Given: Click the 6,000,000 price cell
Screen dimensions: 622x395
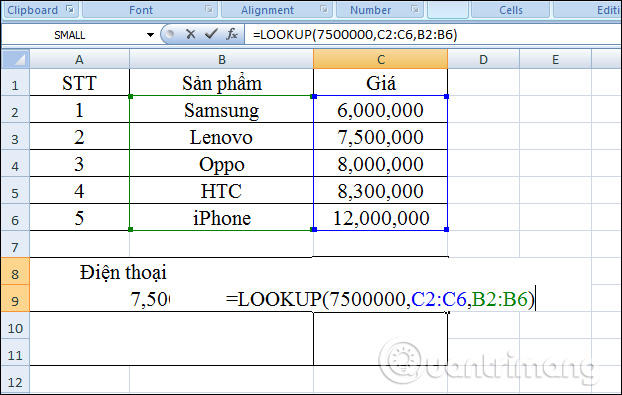Looking at the screenshot, I should tap(380, 109).
